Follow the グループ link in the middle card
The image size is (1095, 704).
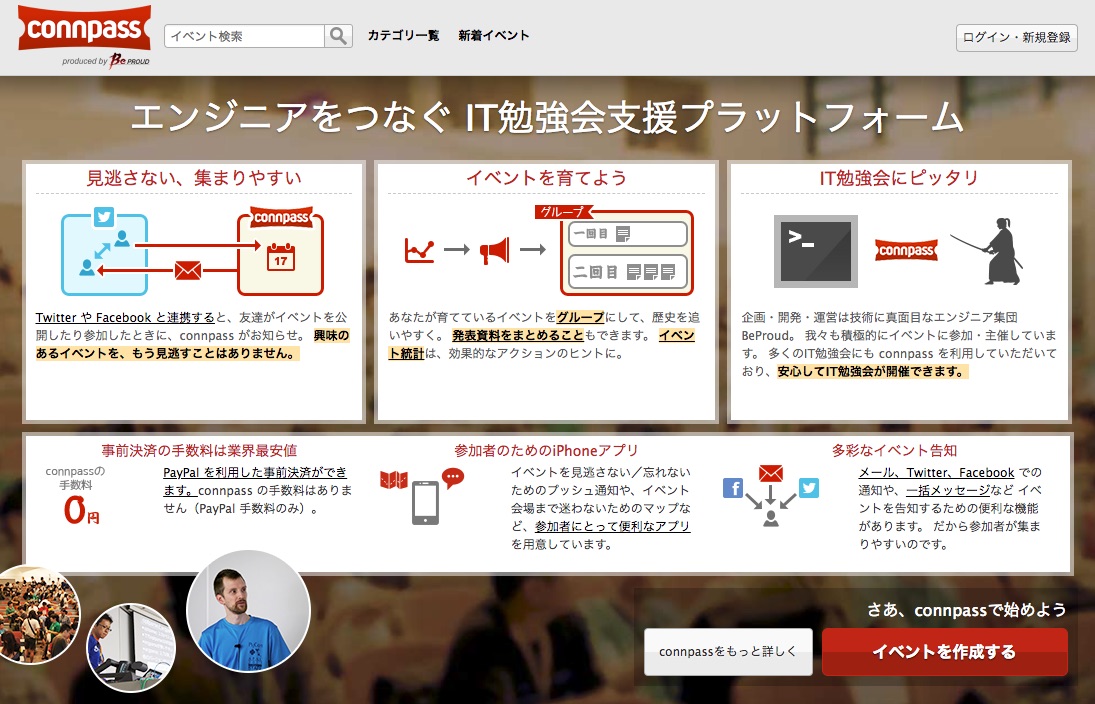tap(580, 318)
